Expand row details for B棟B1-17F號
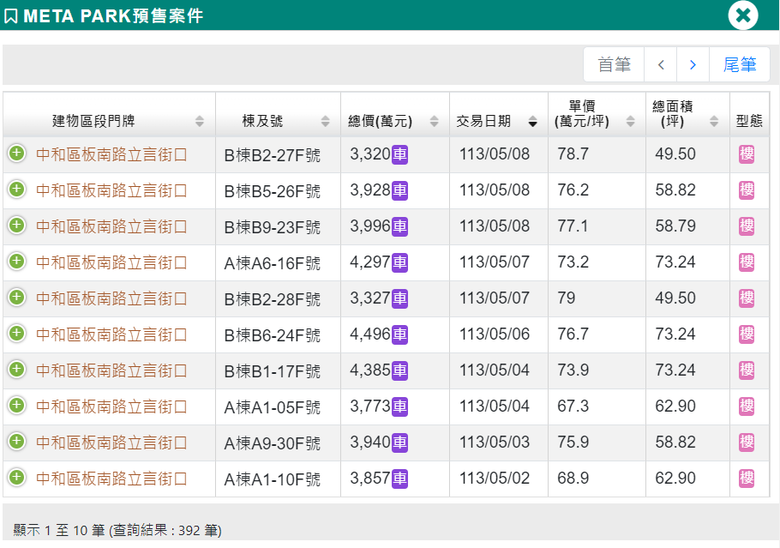 (x=17, y=369)
